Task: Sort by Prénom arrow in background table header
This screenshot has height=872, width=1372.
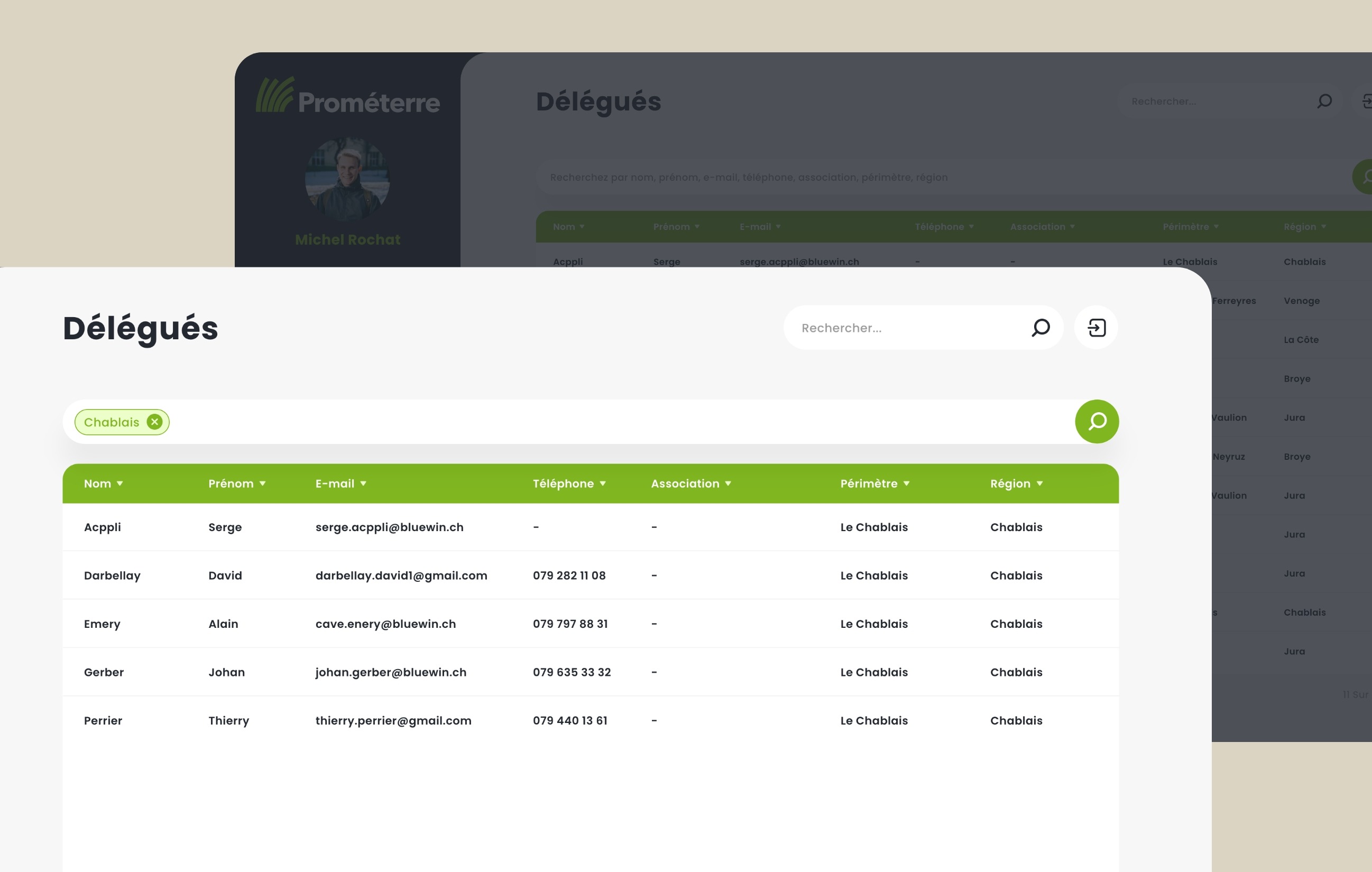Action: pos(697,227)
